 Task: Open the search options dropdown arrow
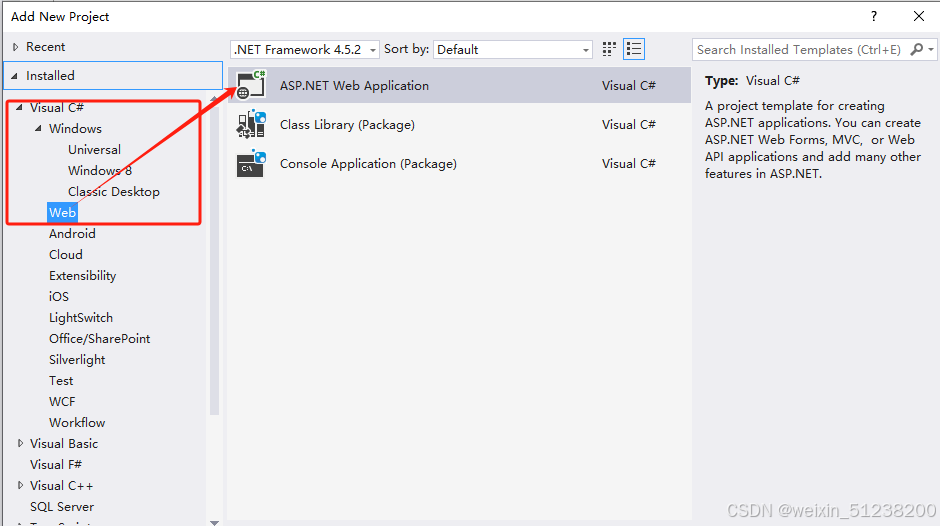(x=930, y=50)
